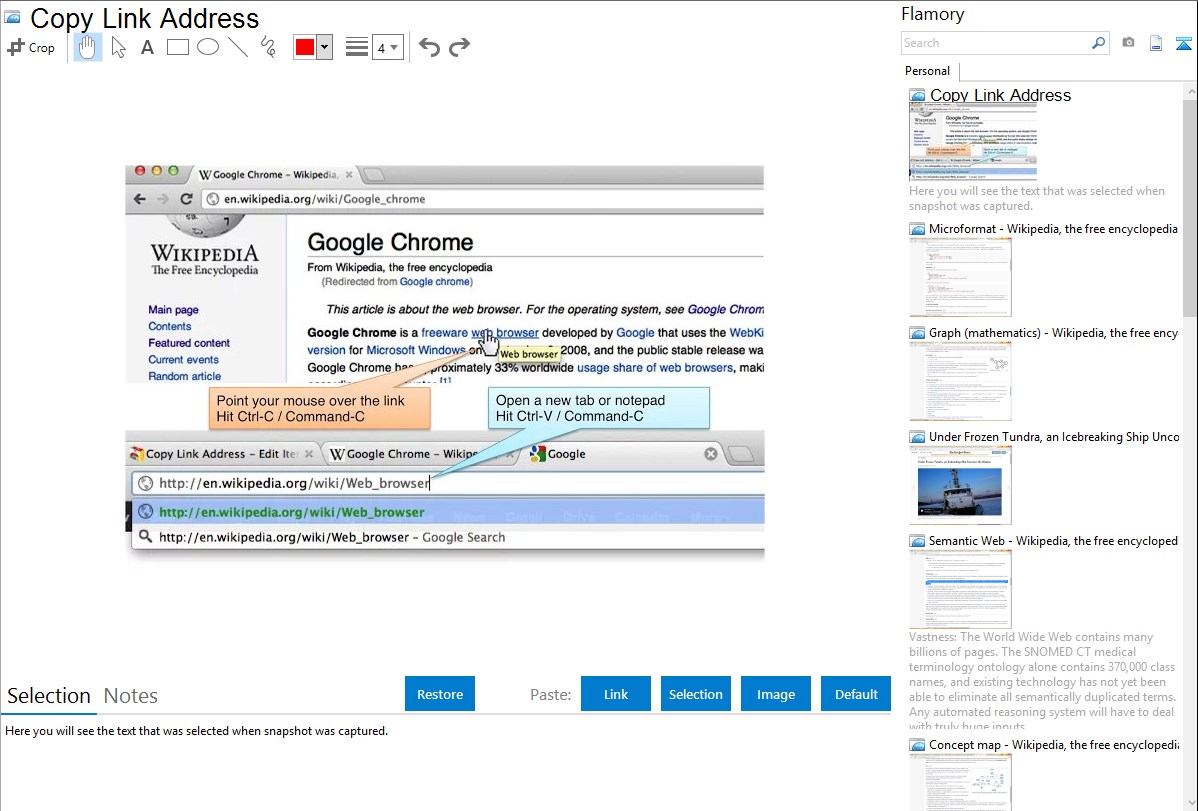Viewport: 1198px width, 811px height.
Task: Click the Default paste button
Action: [856, 694]
